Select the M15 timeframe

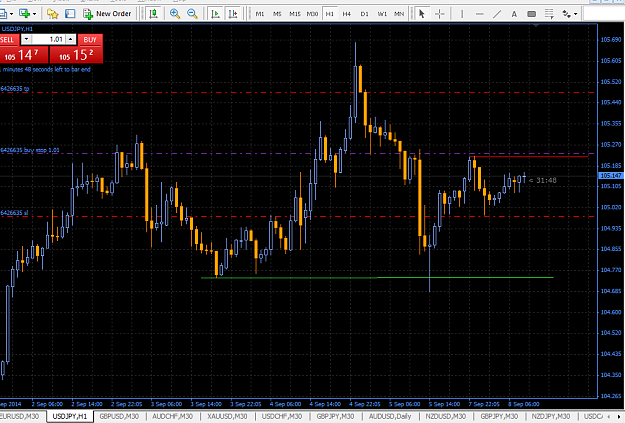295,14
